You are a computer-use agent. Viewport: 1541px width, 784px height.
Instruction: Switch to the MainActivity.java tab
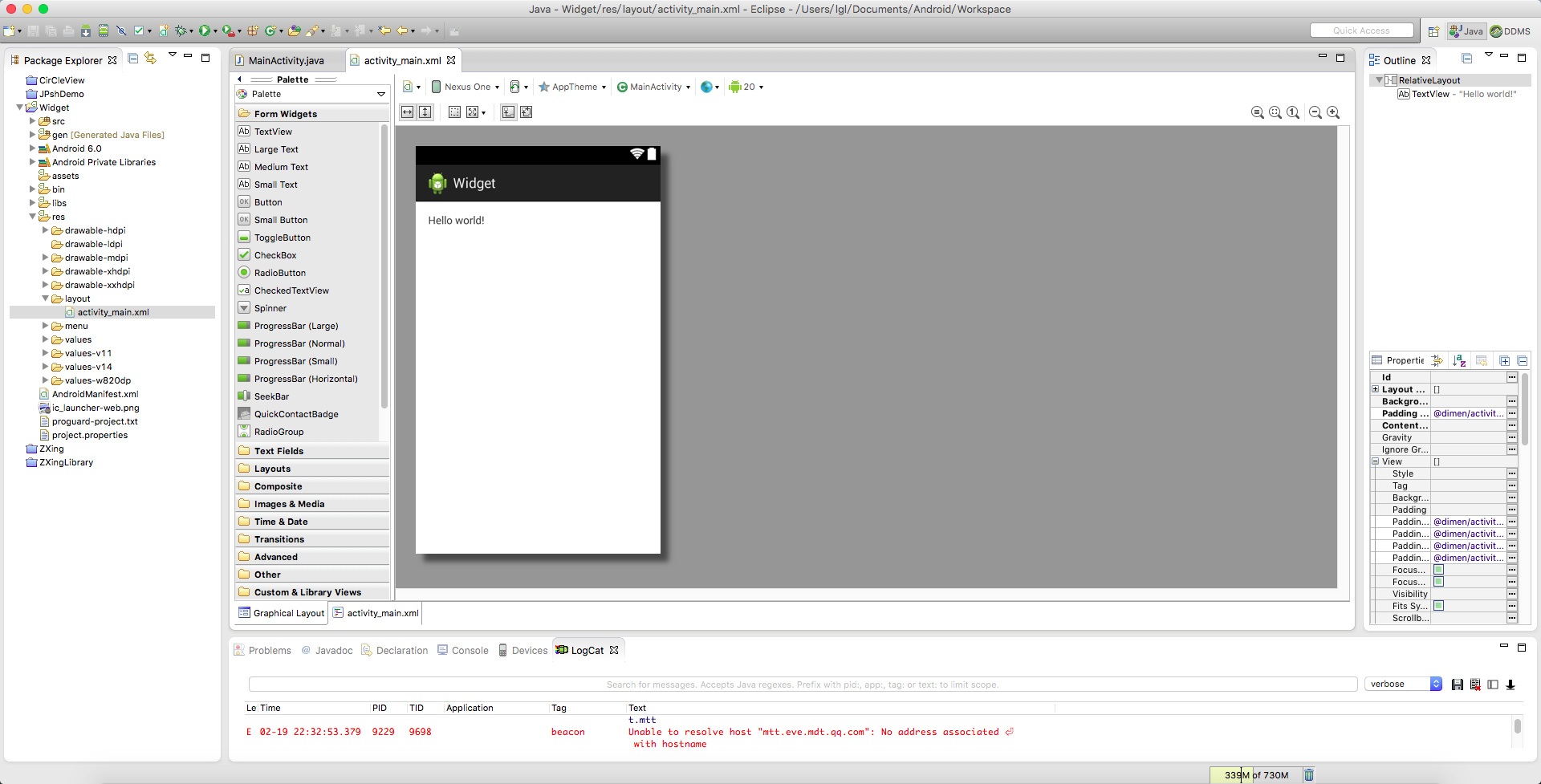[x=286, y=60]
